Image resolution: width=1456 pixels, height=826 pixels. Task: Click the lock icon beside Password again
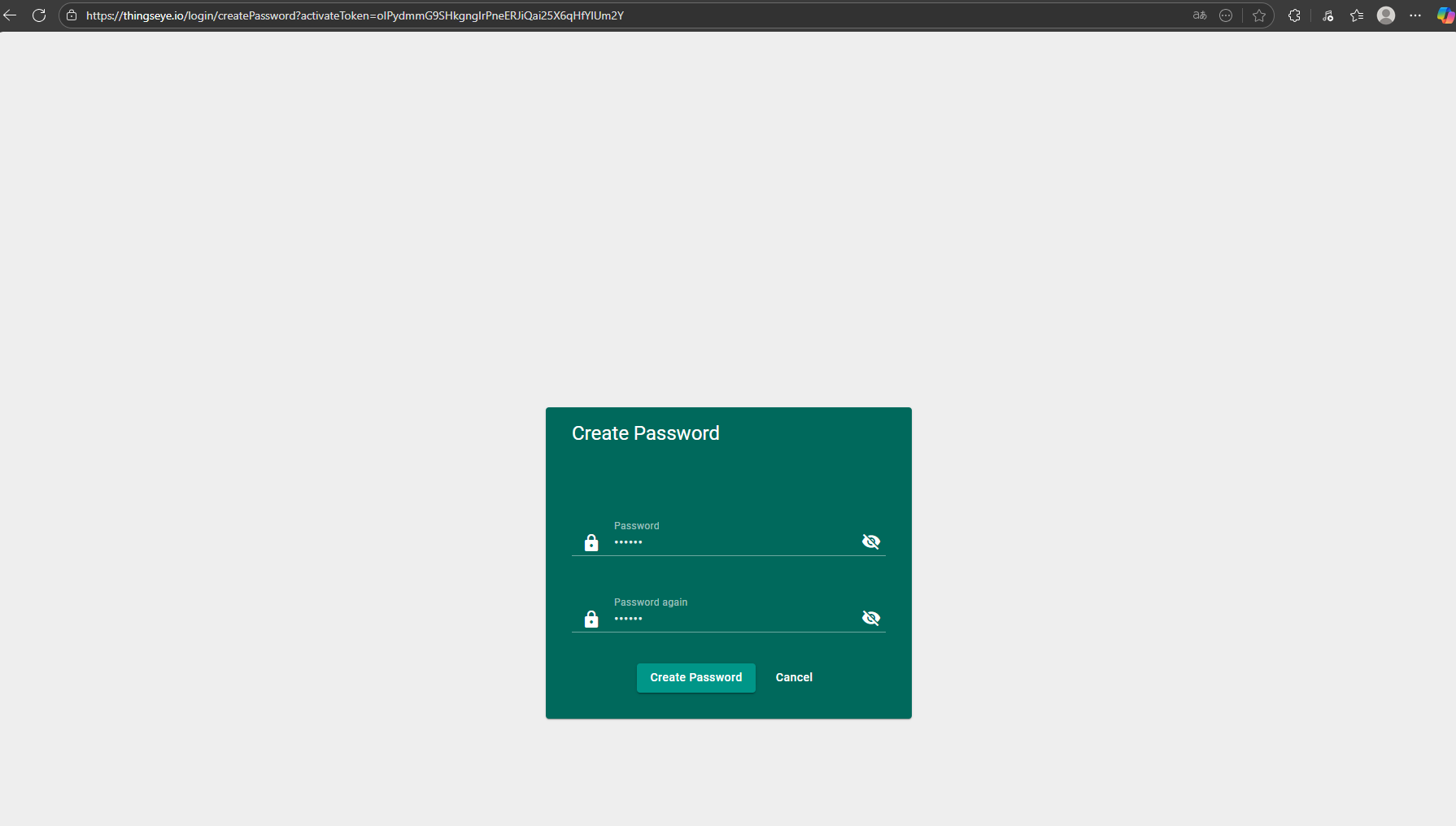click(x=591, y=619)
